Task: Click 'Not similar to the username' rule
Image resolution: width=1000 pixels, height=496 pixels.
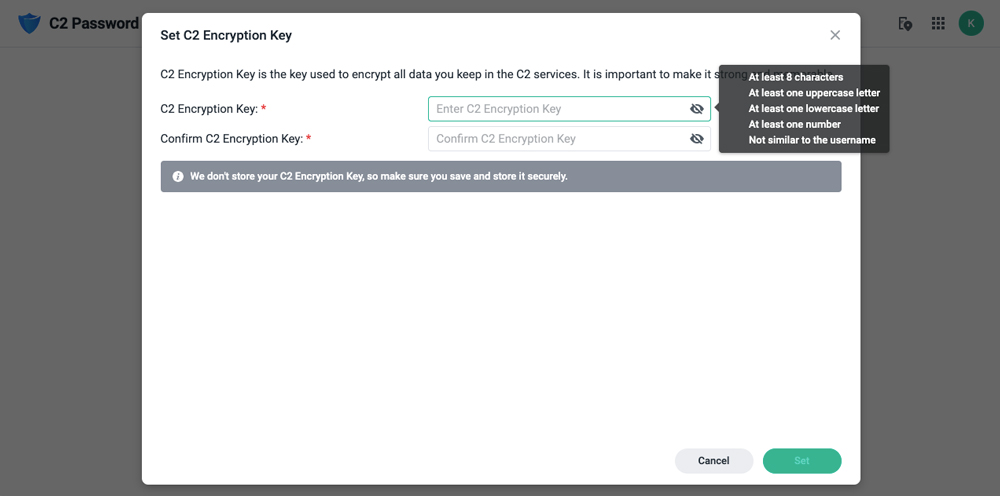Action: [812, 140]
